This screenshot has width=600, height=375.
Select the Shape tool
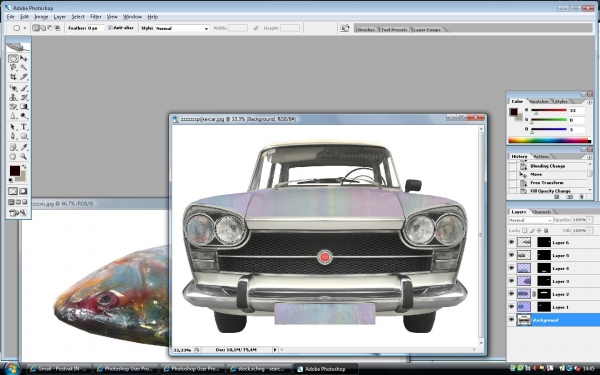point(24,136)
